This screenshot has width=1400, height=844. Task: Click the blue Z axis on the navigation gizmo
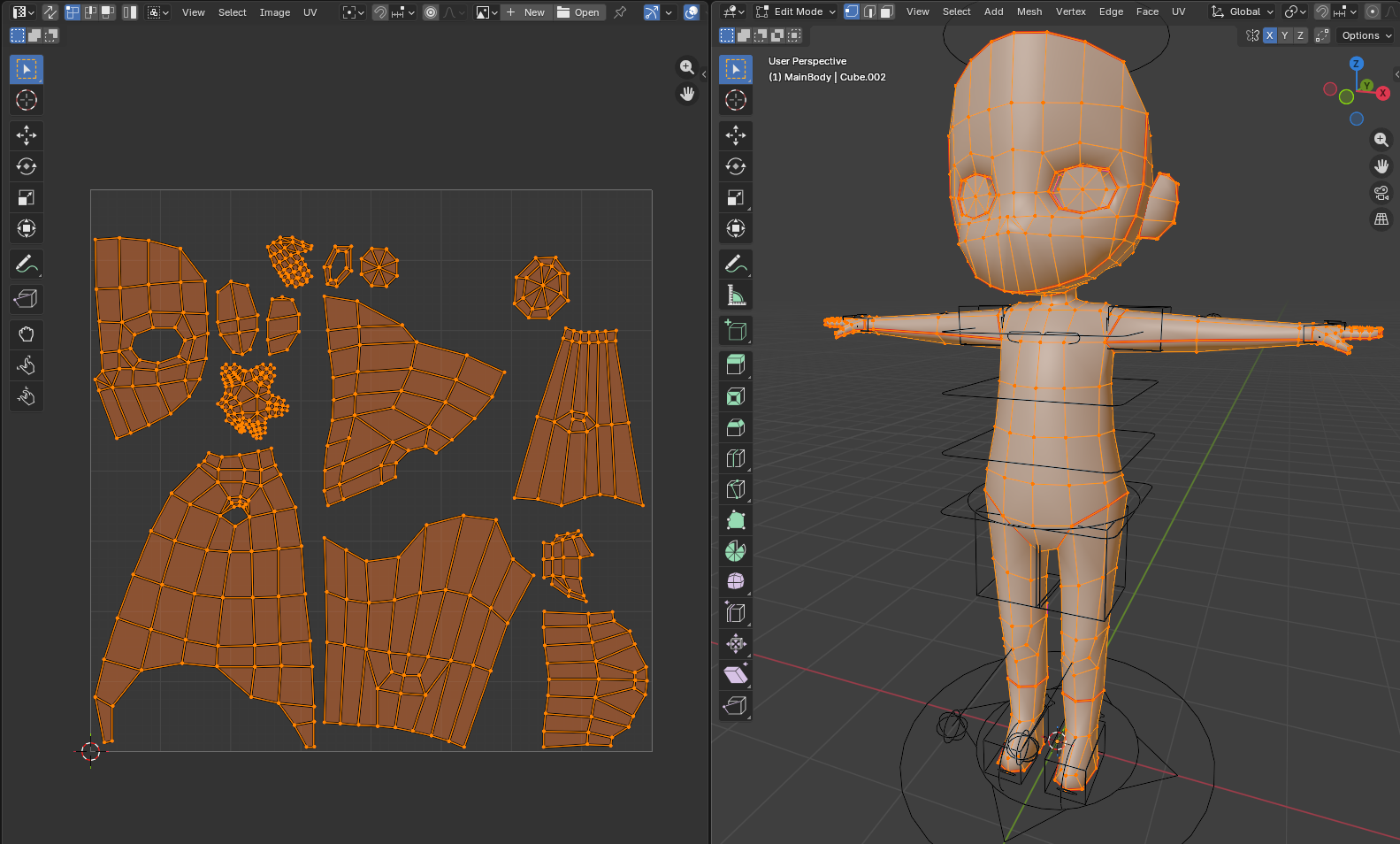click(x=1356, y=64)
